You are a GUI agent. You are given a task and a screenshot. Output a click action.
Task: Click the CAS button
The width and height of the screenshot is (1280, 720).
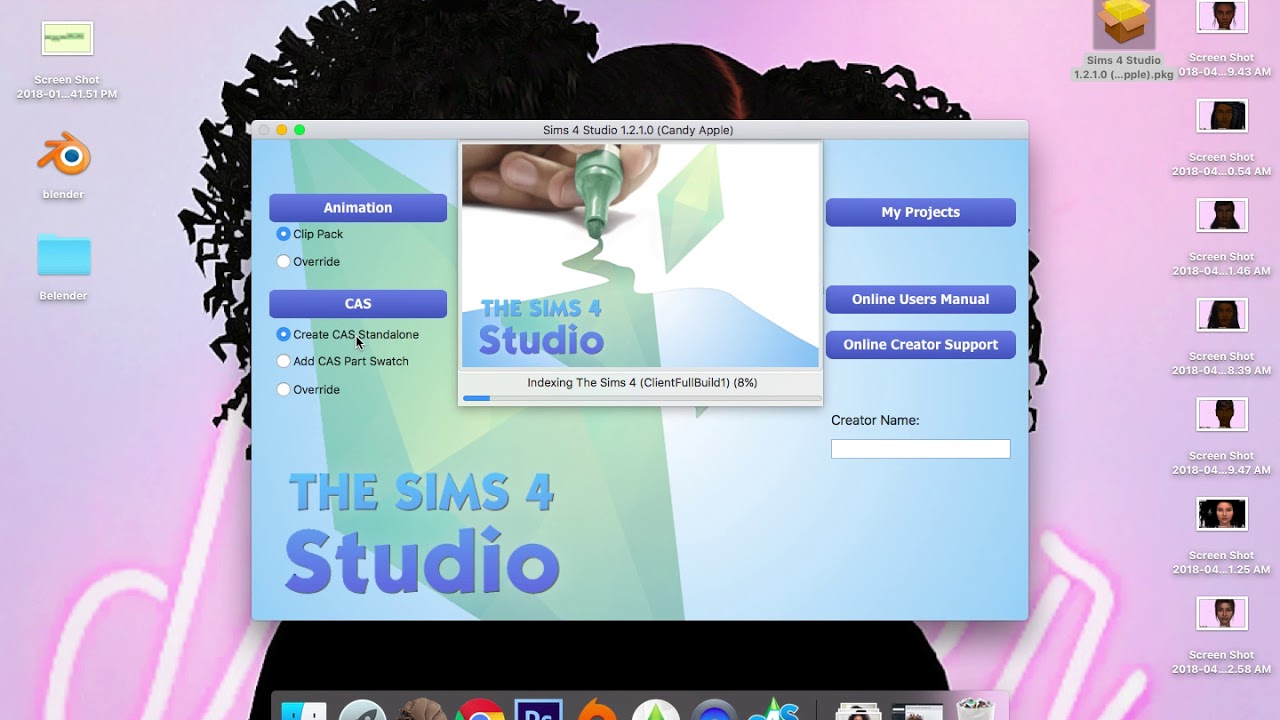[358, 304]
